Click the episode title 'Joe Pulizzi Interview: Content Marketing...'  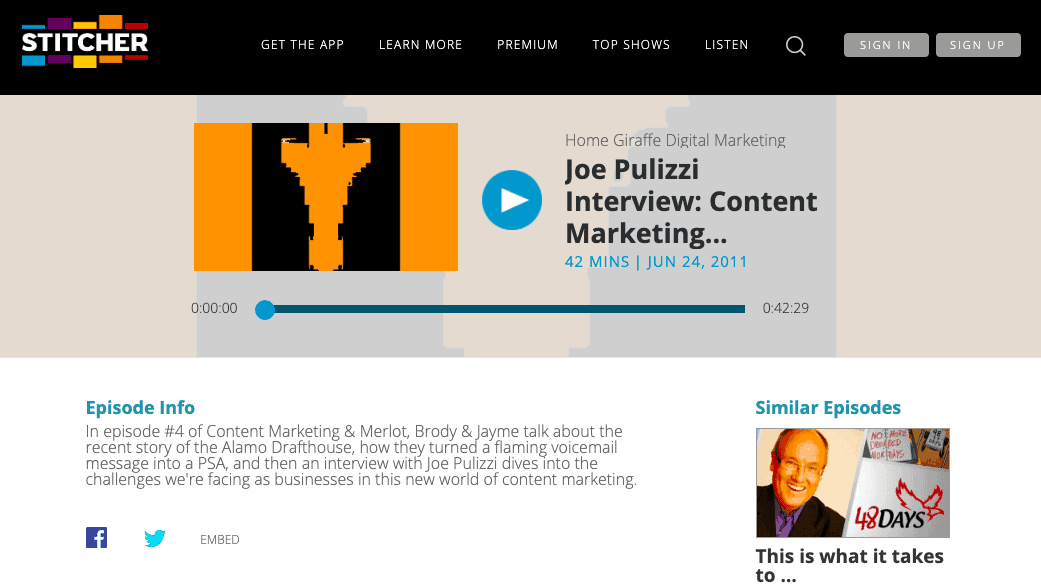691,200
